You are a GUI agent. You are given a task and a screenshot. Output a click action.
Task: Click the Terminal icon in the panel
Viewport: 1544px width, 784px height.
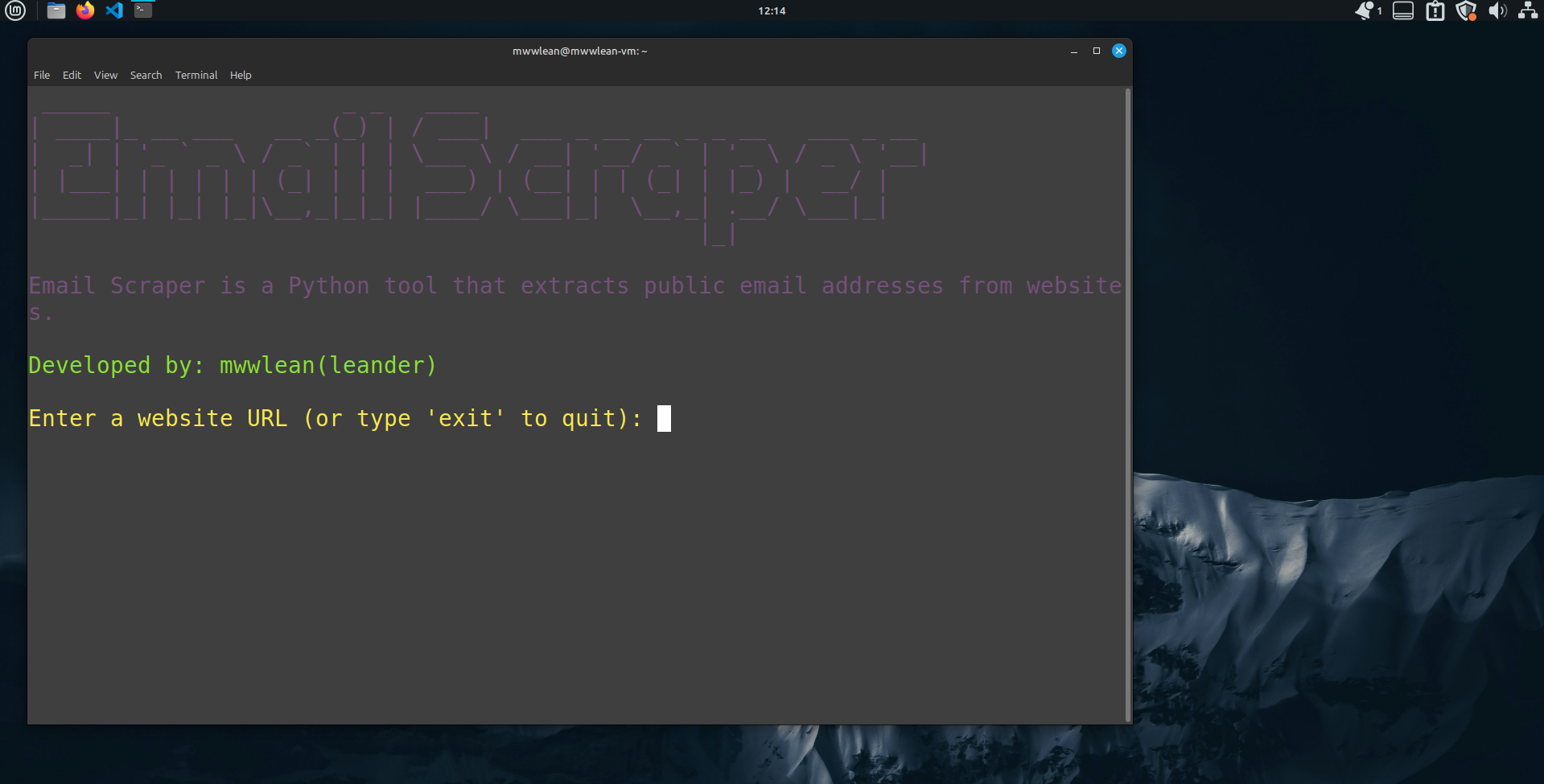pyautogui.click(x=143, y=10)
